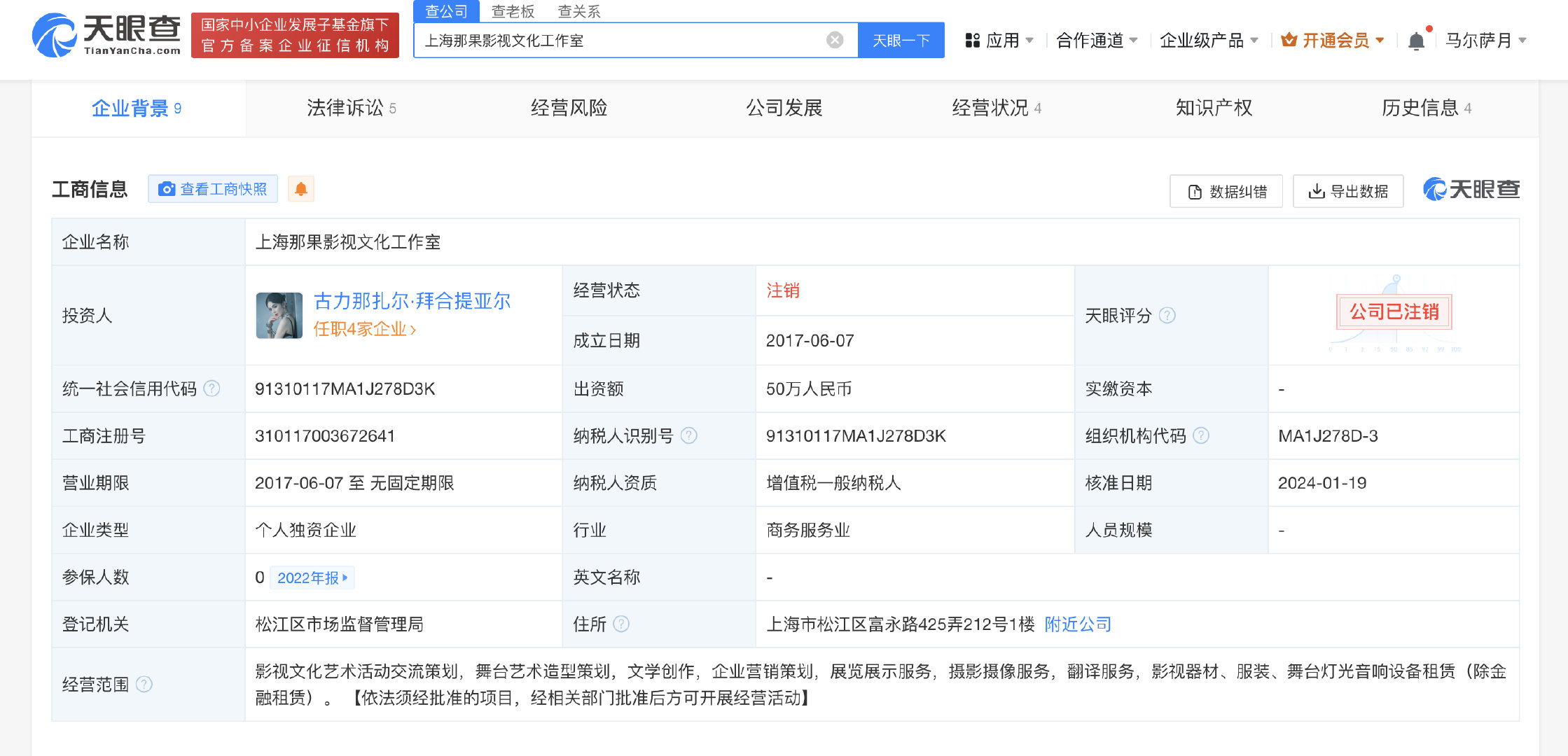Expand the 合作通道 dropdown

(1097, 41)
